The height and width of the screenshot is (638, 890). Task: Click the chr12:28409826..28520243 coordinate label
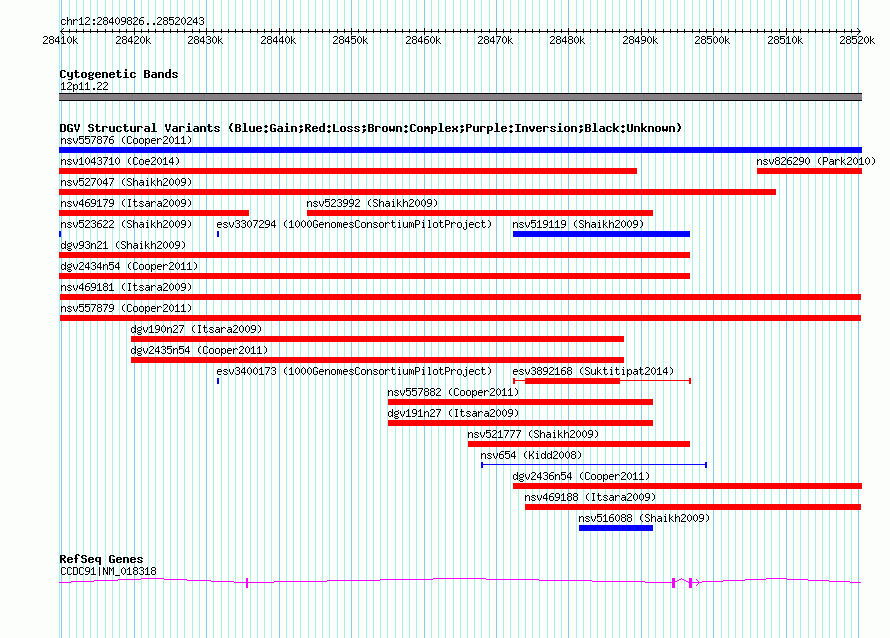(x=132, y=21)
